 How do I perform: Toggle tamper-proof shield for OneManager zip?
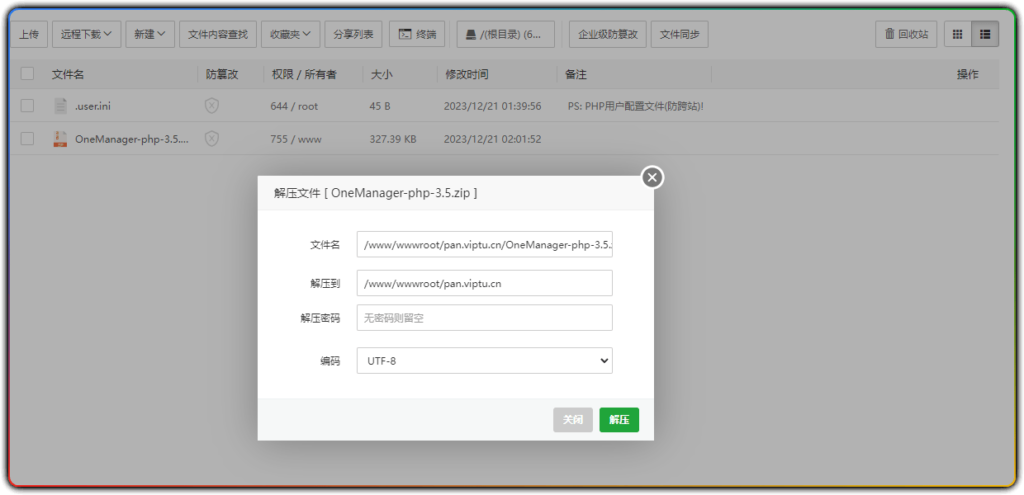(x=212, y=138)
